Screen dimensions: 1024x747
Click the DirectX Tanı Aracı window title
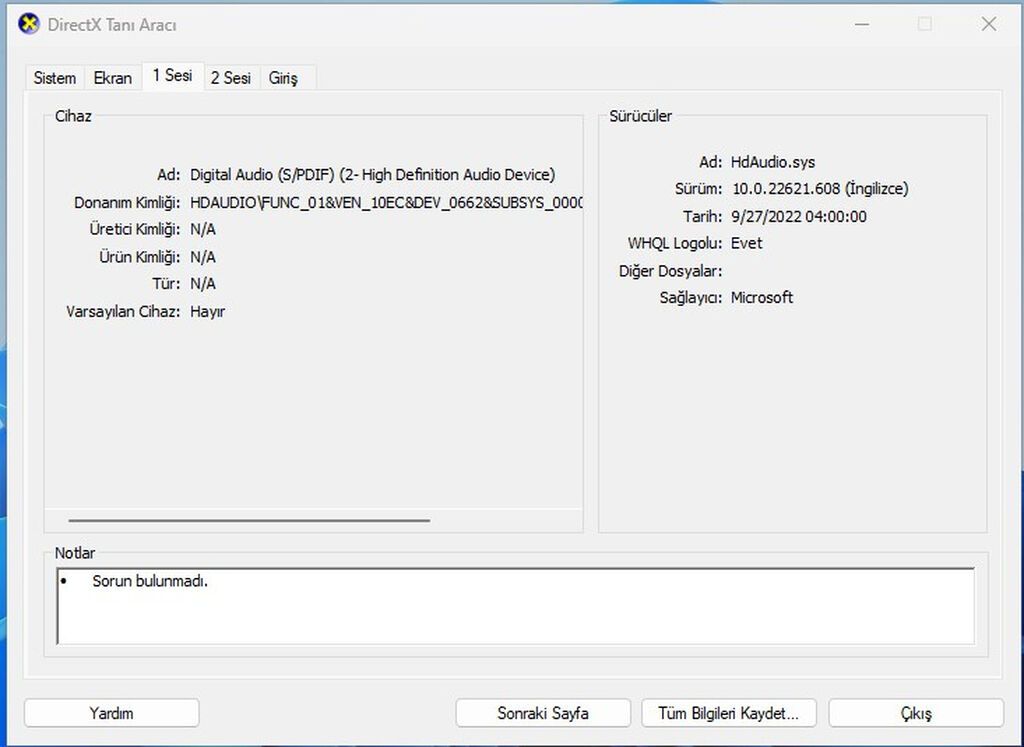pyautogui.click(x=112, y=25)
